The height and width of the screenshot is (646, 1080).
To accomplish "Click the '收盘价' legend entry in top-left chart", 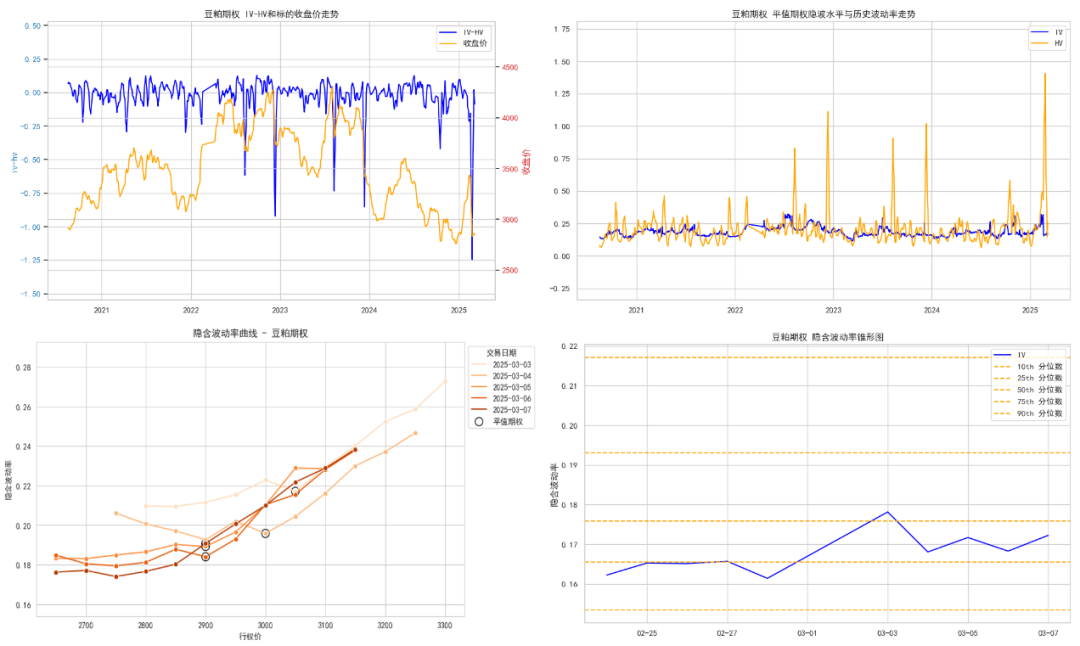I will tap(463, 43).
